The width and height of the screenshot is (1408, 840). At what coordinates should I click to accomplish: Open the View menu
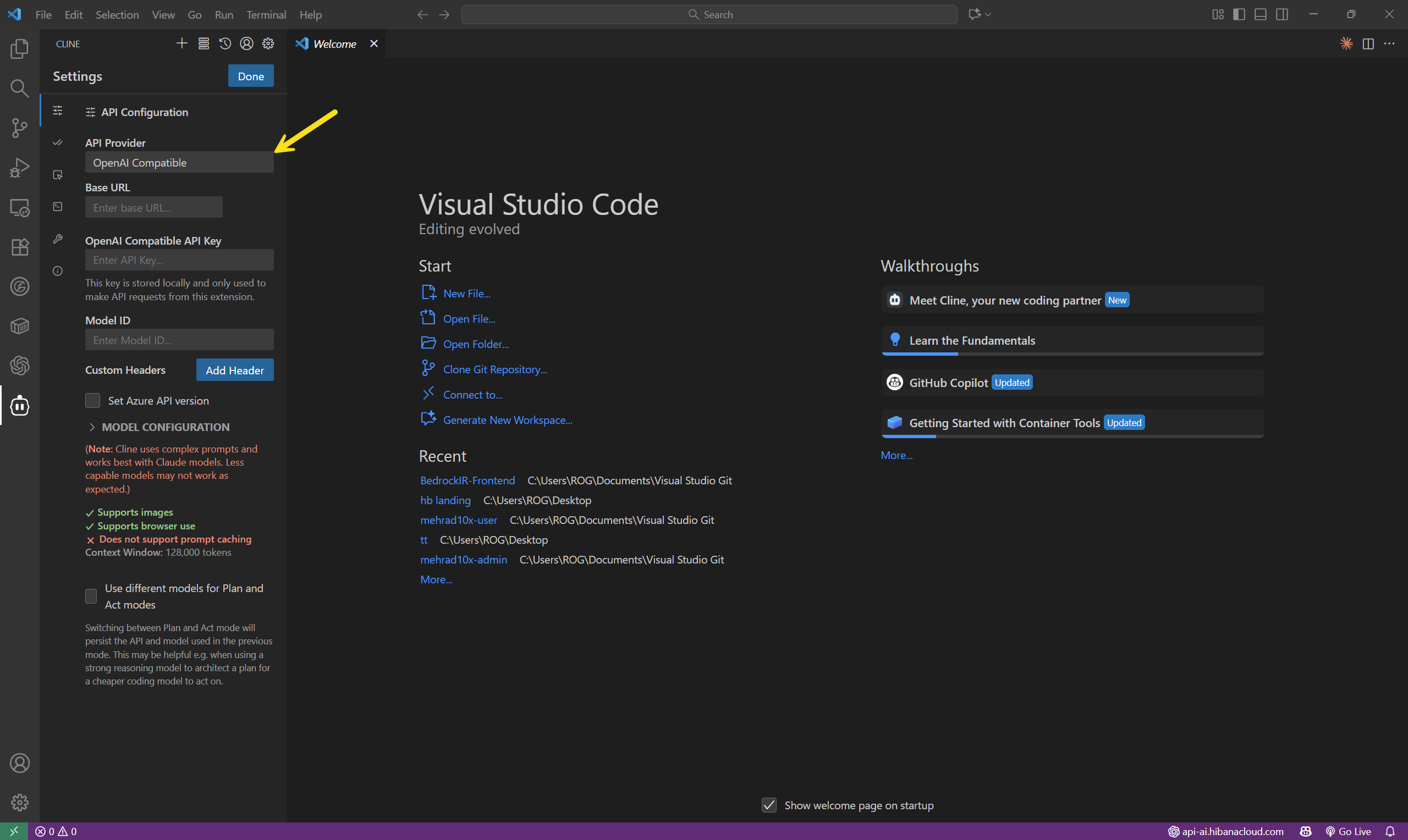click(x=163, y=15)
